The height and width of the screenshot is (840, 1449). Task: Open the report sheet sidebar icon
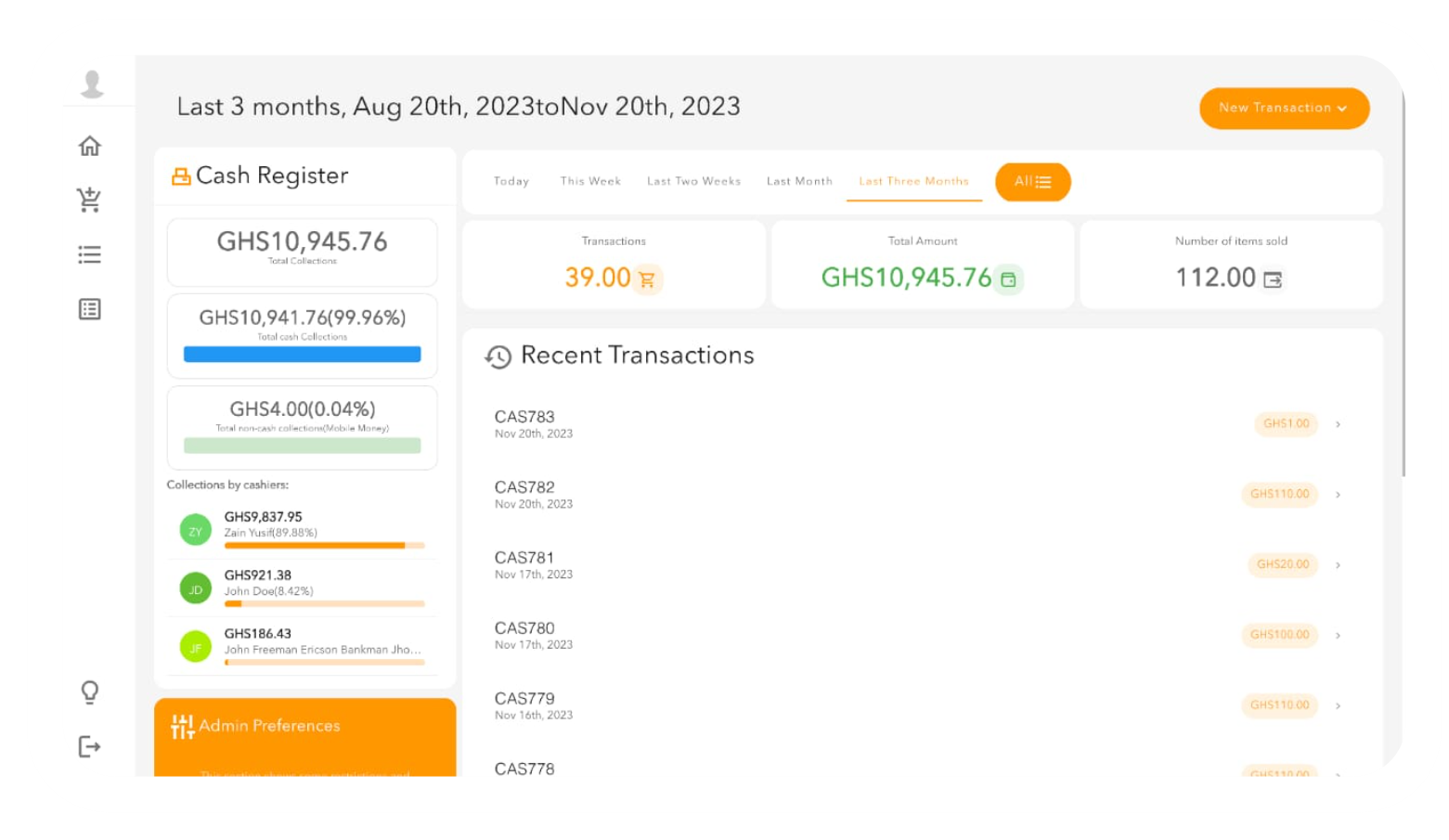90,309
